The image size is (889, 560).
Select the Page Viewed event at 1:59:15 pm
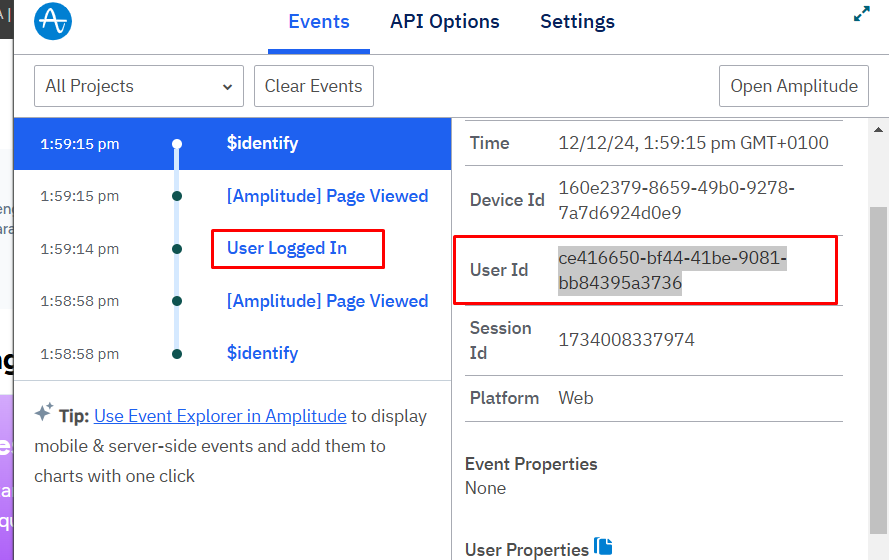327,196
